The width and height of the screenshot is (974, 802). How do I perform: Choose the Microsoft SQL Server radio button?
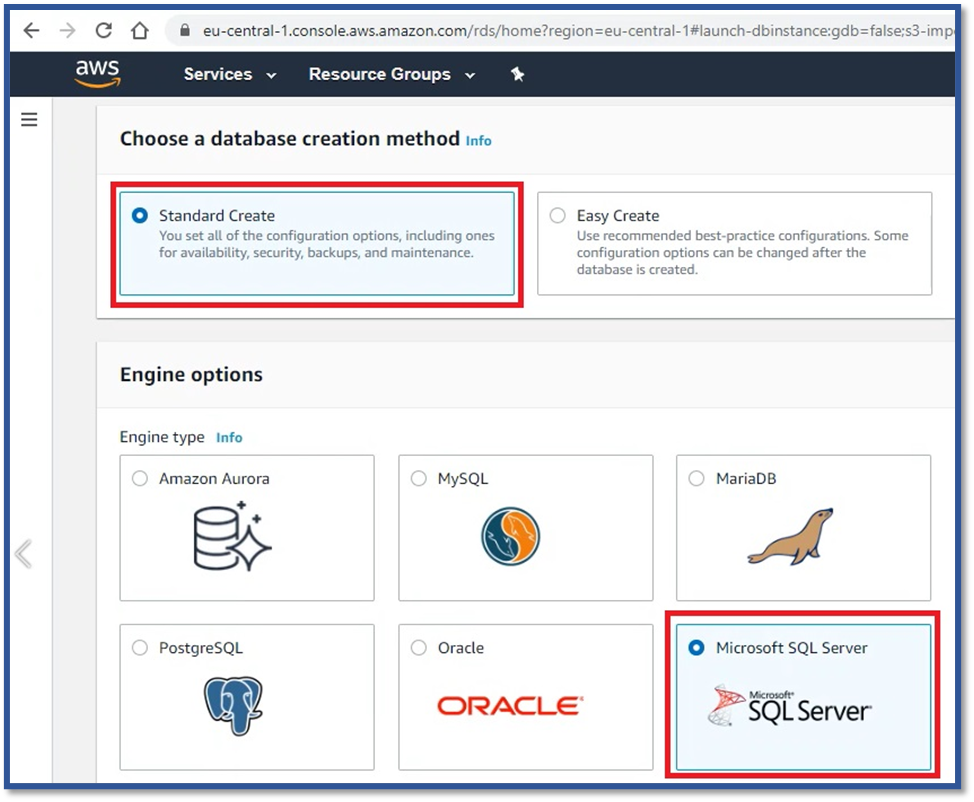696,648
